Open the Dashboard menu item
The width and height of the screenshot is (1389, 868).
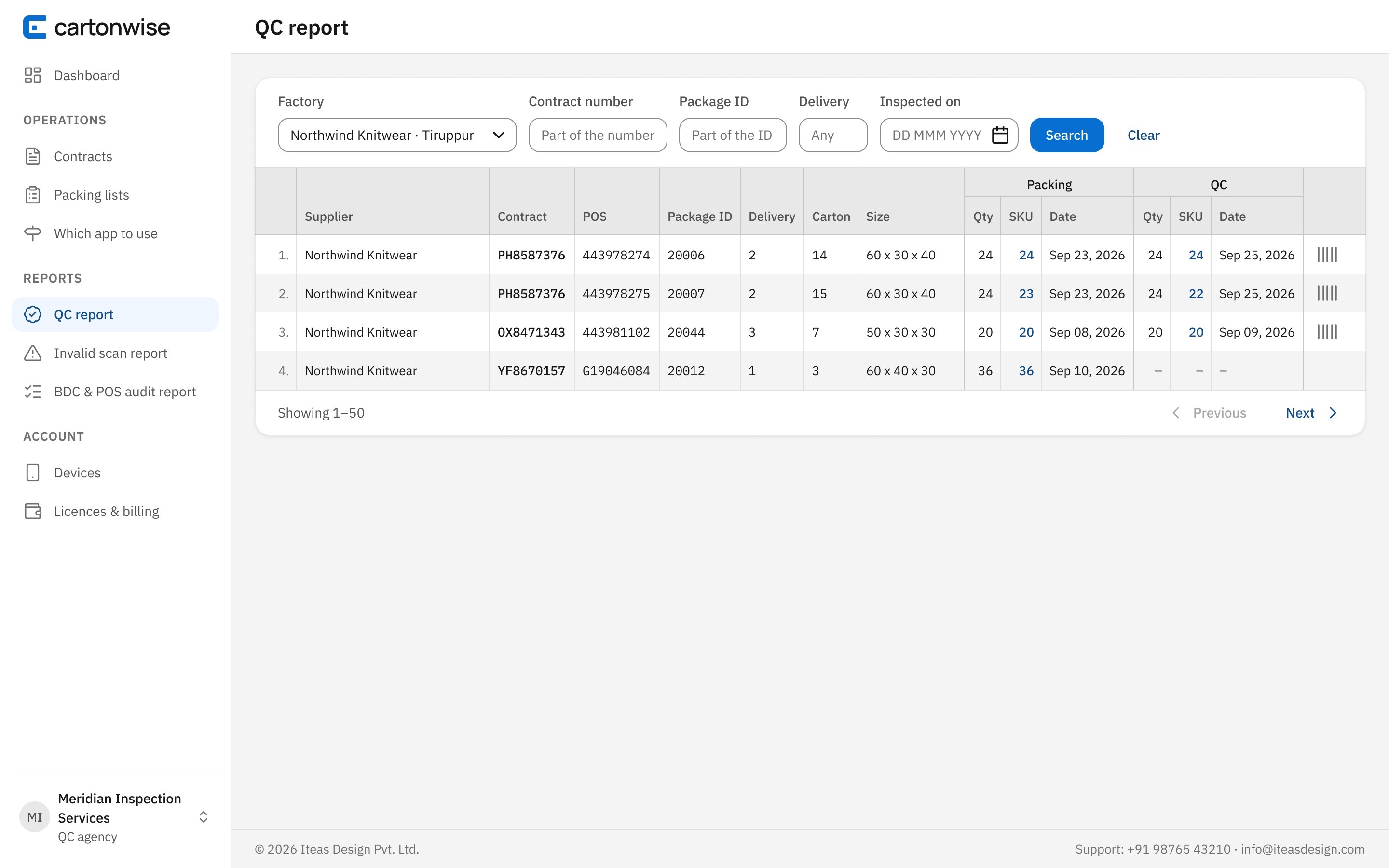point(115,75)
